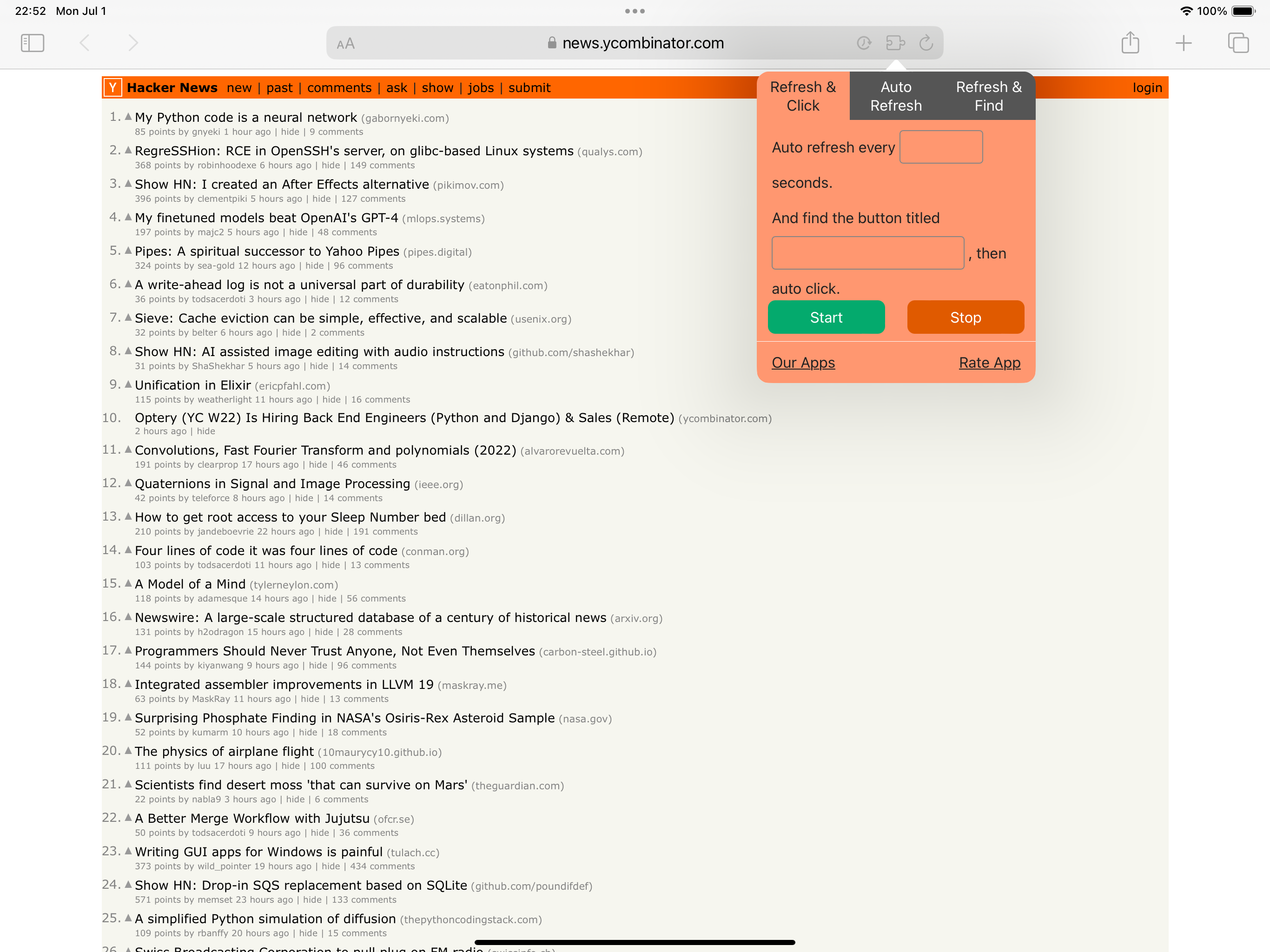Show the tab overview

(1238, 43)
